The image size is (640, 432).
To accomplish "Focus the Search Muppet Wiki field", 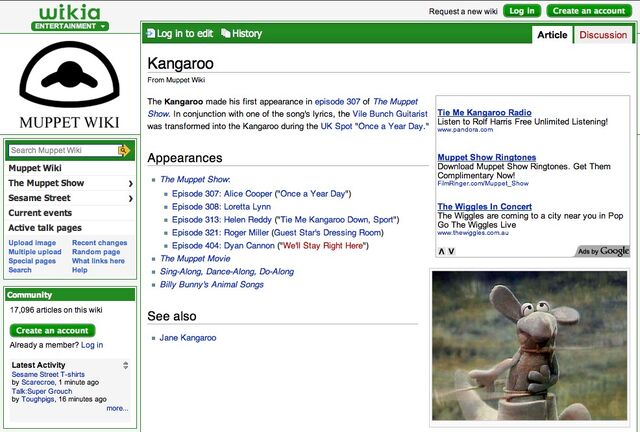I will pyautogui.click(x=63, y=150).
